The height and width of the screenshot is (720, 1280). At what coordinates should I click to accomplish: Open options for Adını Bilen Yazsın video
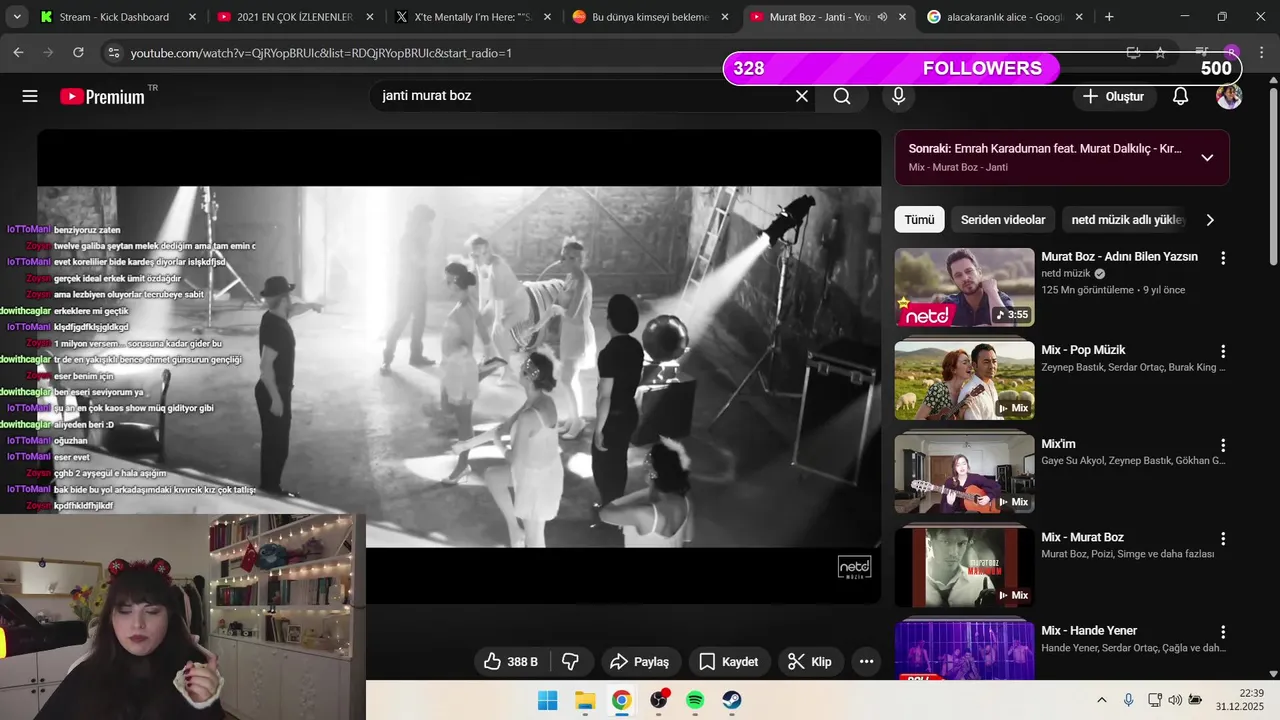(1222, 258)
